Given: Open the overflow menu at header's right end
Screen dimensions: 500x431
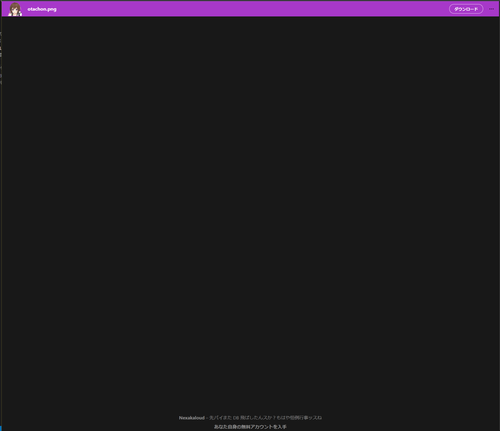Looking at the screenshot, I should click(491, 9).
